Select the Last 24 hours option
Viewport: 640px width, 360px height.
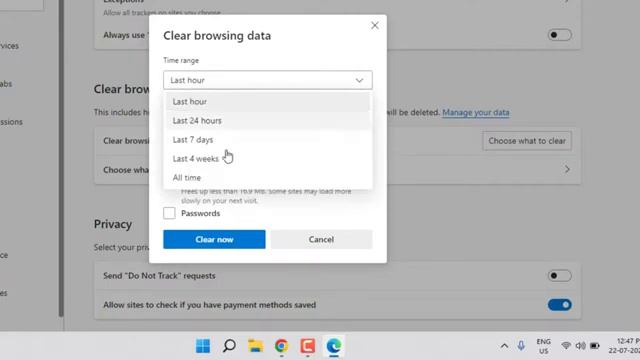click(268, 120)
